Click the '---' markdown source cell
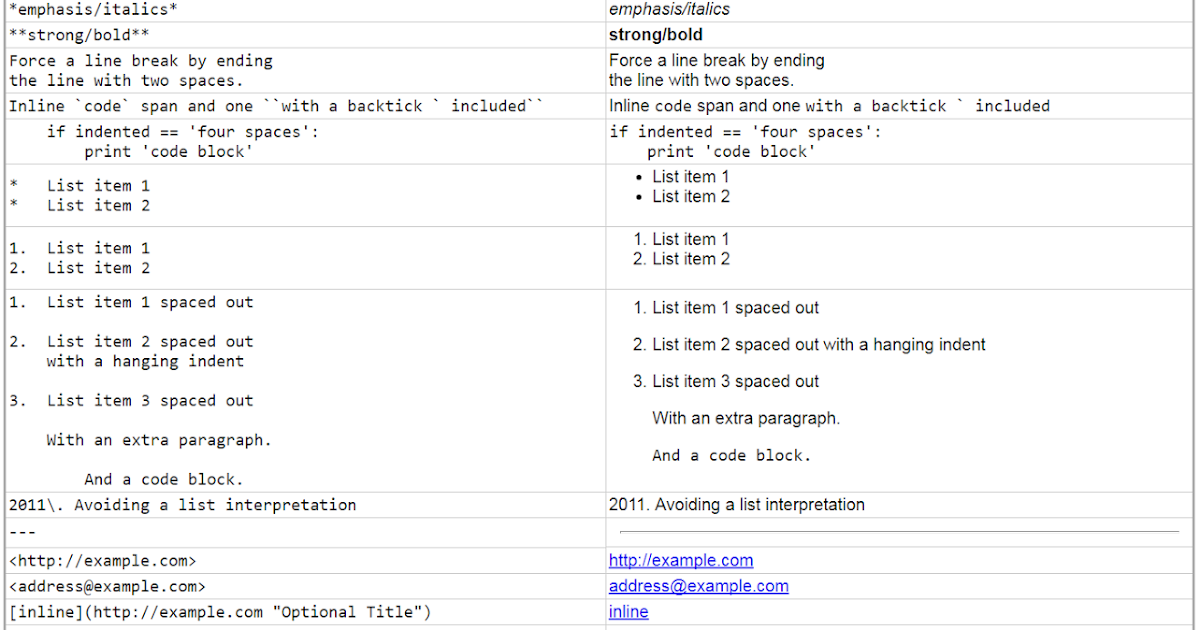This screenshot has width=1200, height=630. tap(22, 532)
